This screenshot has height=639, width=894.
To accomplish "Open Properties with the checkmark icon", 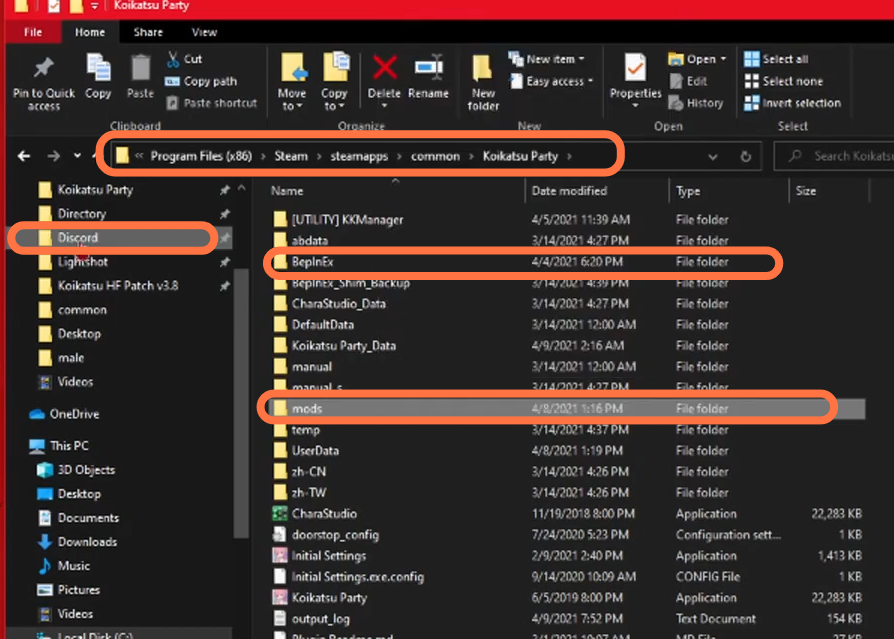I will (x=635, y=68).
